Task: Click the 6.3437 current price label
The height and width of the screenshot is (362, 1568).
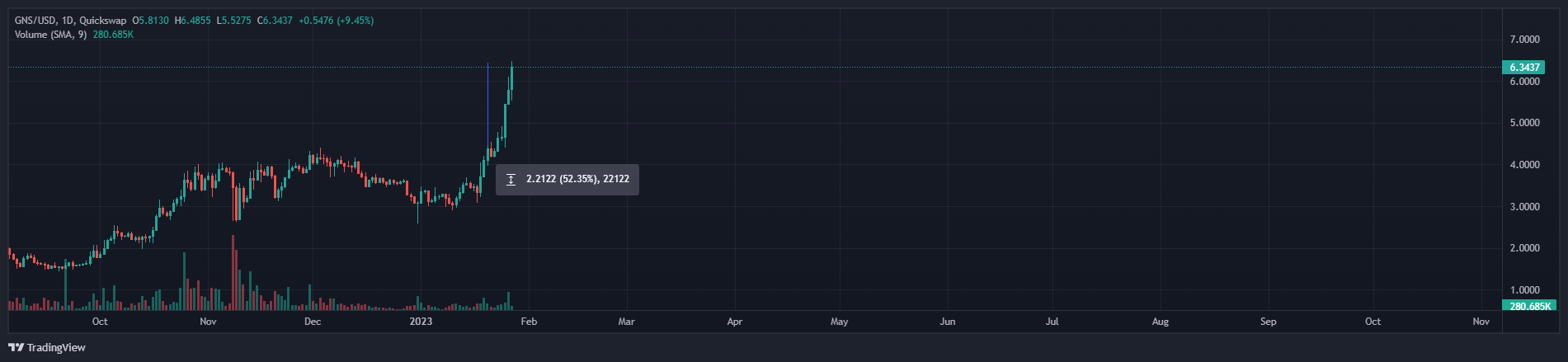Action: coord(1524,68)
